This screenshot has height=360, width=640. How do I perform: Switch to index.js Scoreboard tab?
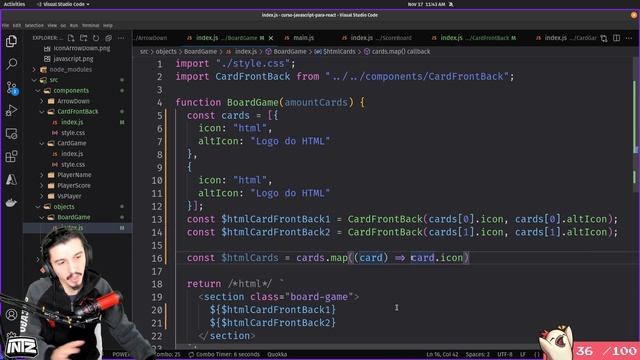point(377,38)
